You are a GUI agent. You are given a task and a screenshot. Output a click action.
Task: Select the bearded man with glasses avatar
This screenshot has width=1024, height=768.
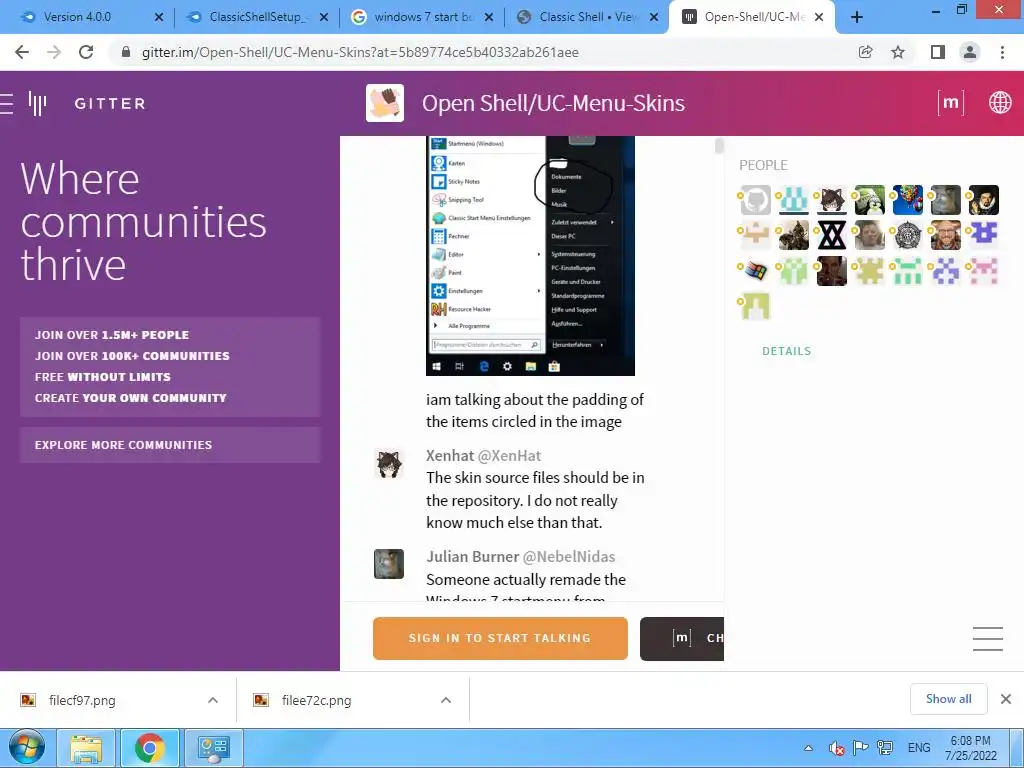click(946, 235)
